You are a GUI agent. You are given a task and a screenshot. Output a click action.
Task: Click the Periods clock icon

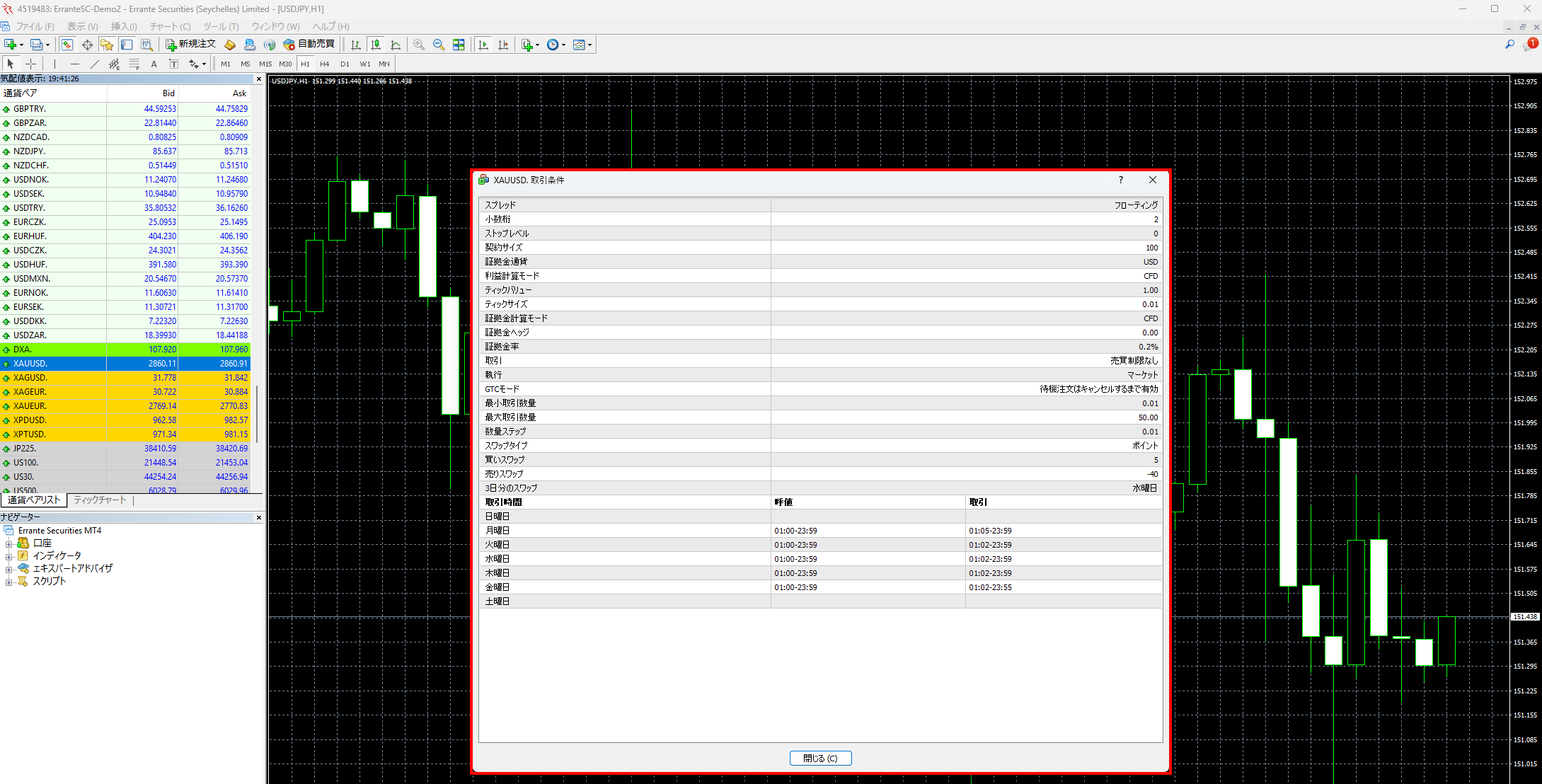pyautogui.click(x=553, y=45)
